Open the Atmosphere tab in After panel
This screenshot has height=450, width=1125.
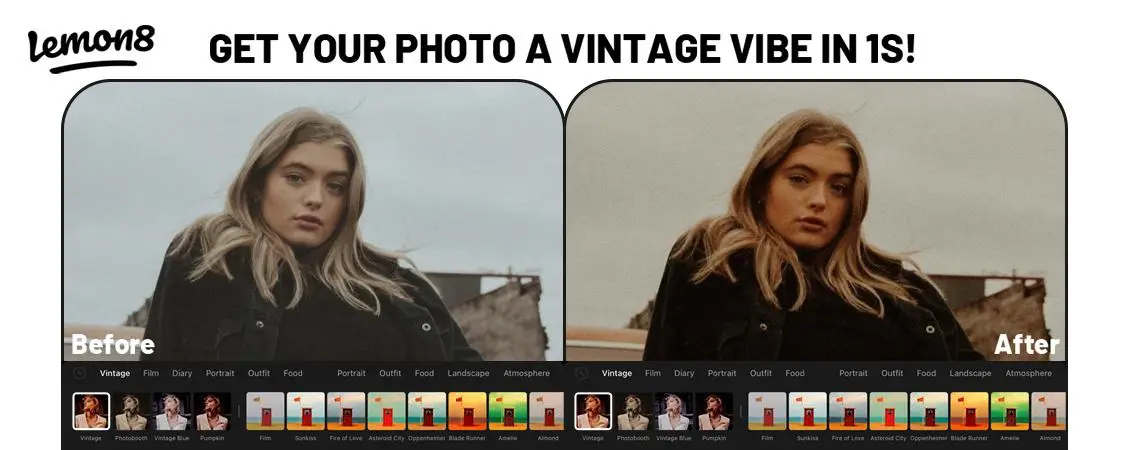tap(1029, 373)
